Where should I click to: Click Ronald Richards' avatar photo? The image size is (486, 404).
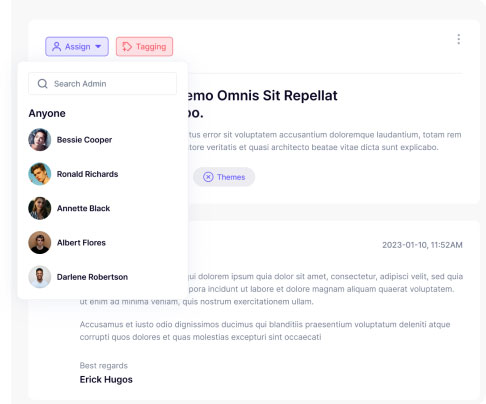click(x=40, y=174)
